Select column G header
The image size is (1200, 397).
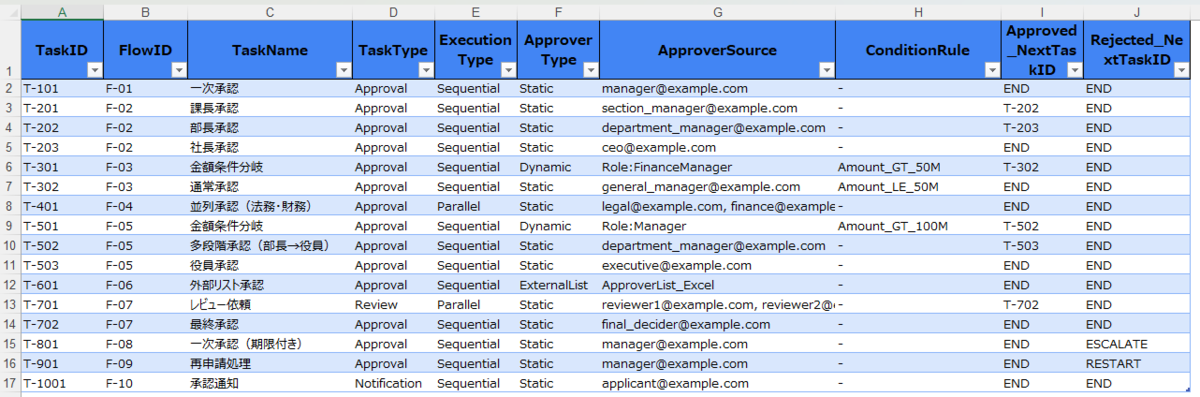tap(717, 12)
